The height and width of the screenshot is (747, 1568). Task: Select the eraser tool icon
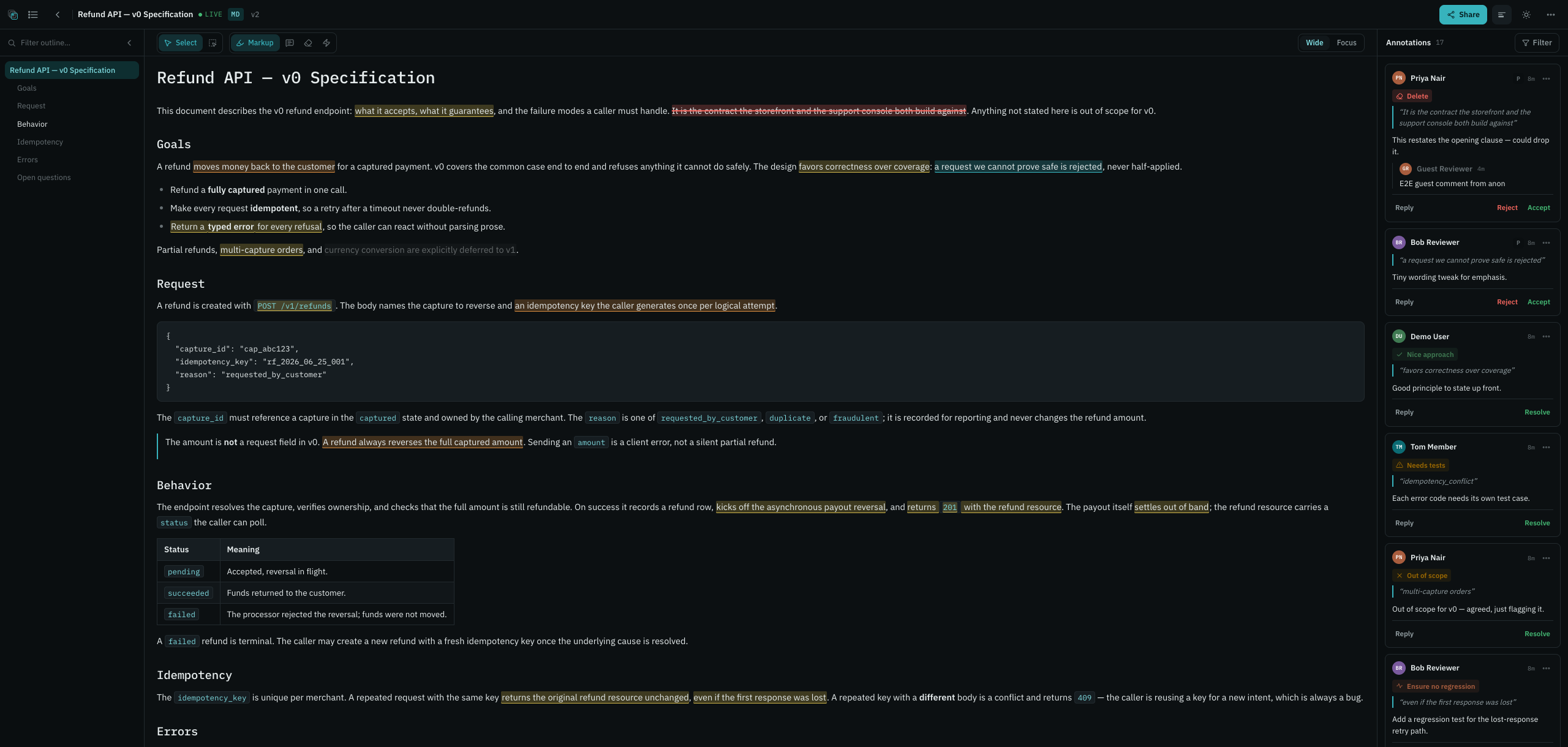[308, 43]
